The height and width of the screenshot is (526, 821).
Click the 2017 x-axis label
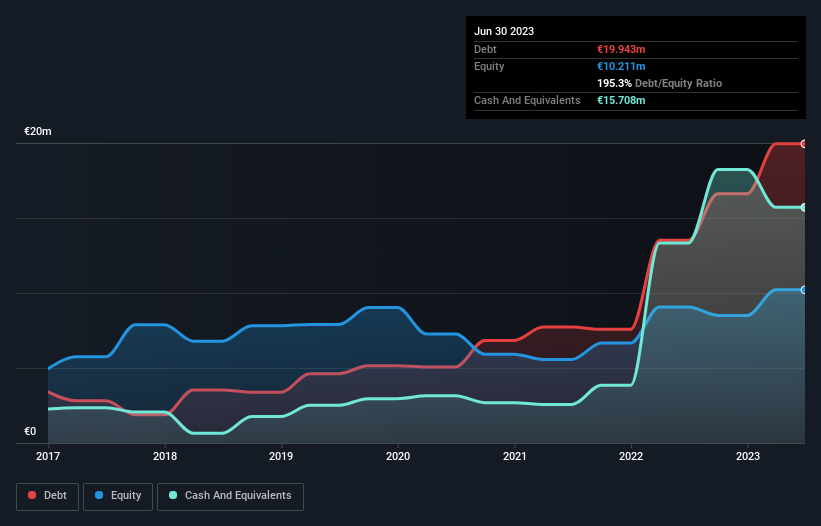coord(48,456)
